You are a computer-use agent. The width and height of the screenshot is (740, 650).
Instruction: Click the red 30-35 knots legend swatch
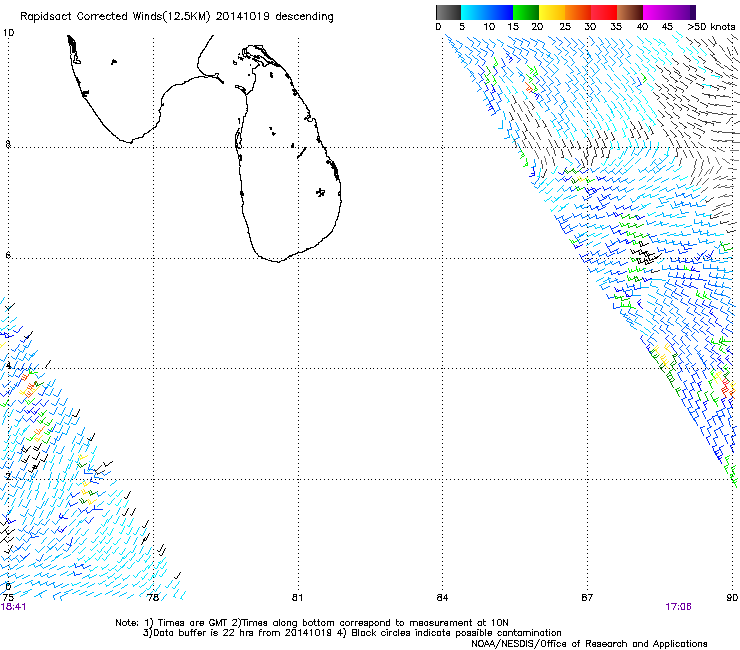[604, 12]
